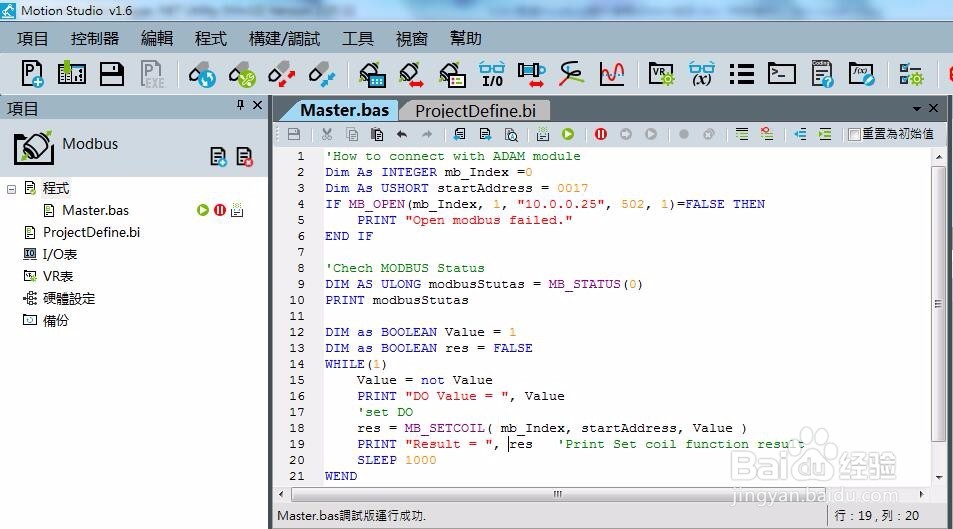Open the 控制器 menu
Screen dimensions: 953x529
point(95,39)
